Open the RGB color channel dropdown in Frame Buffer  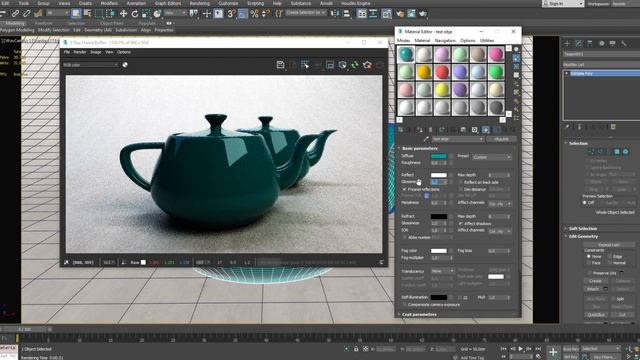[90, 65]
